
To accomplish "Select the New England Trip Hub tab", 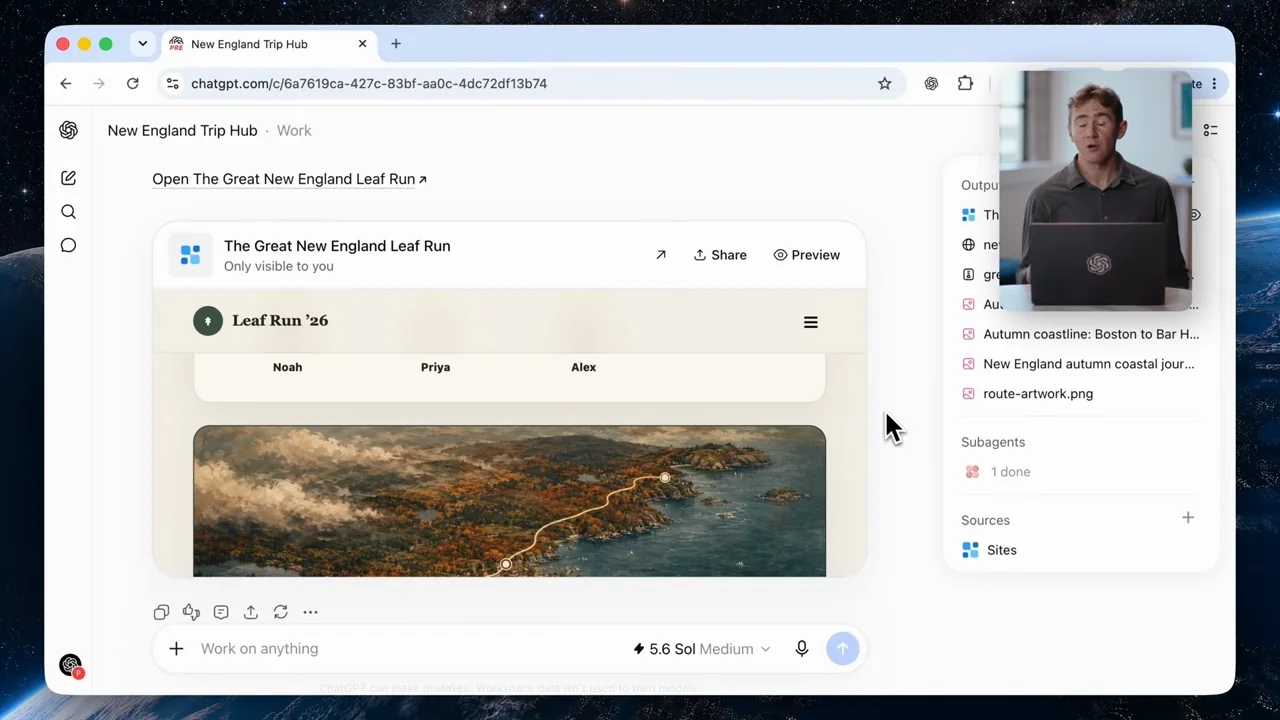I will coord(268,44).
